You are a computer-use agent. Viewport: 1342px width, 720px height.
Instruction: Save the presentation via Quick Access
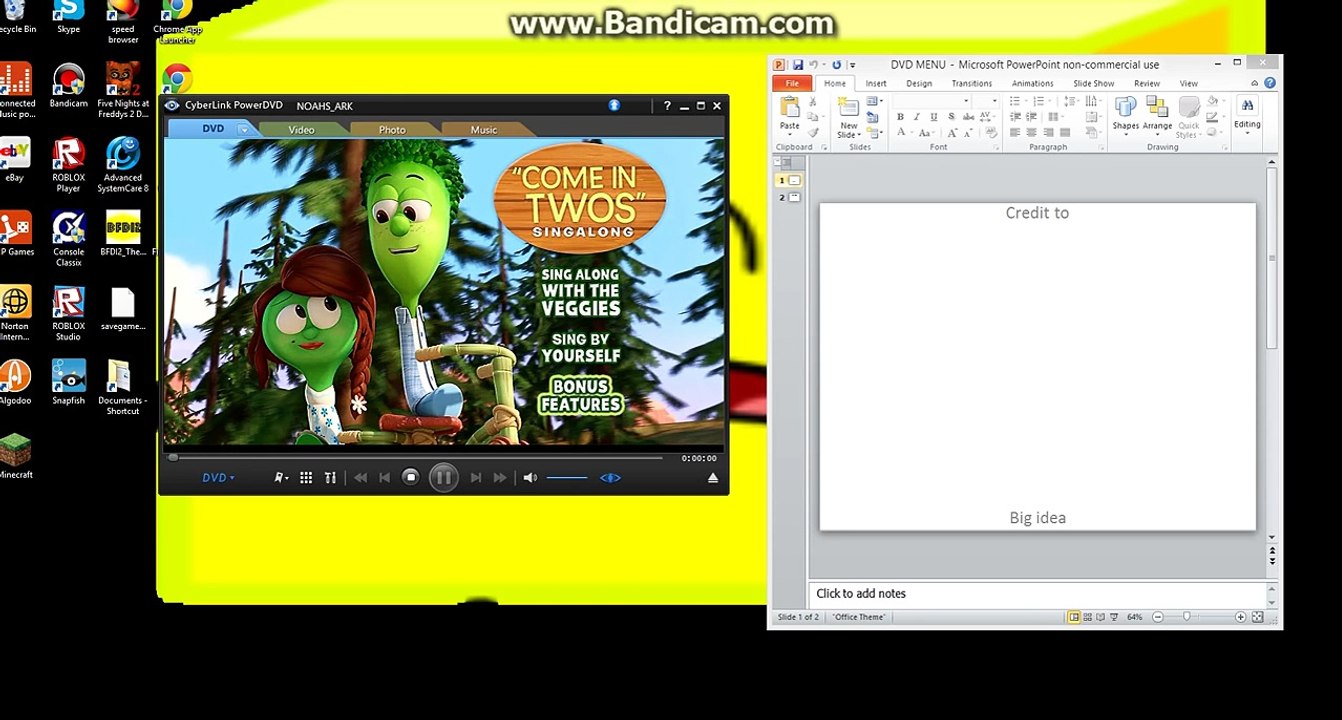click(x=797, y=65)
